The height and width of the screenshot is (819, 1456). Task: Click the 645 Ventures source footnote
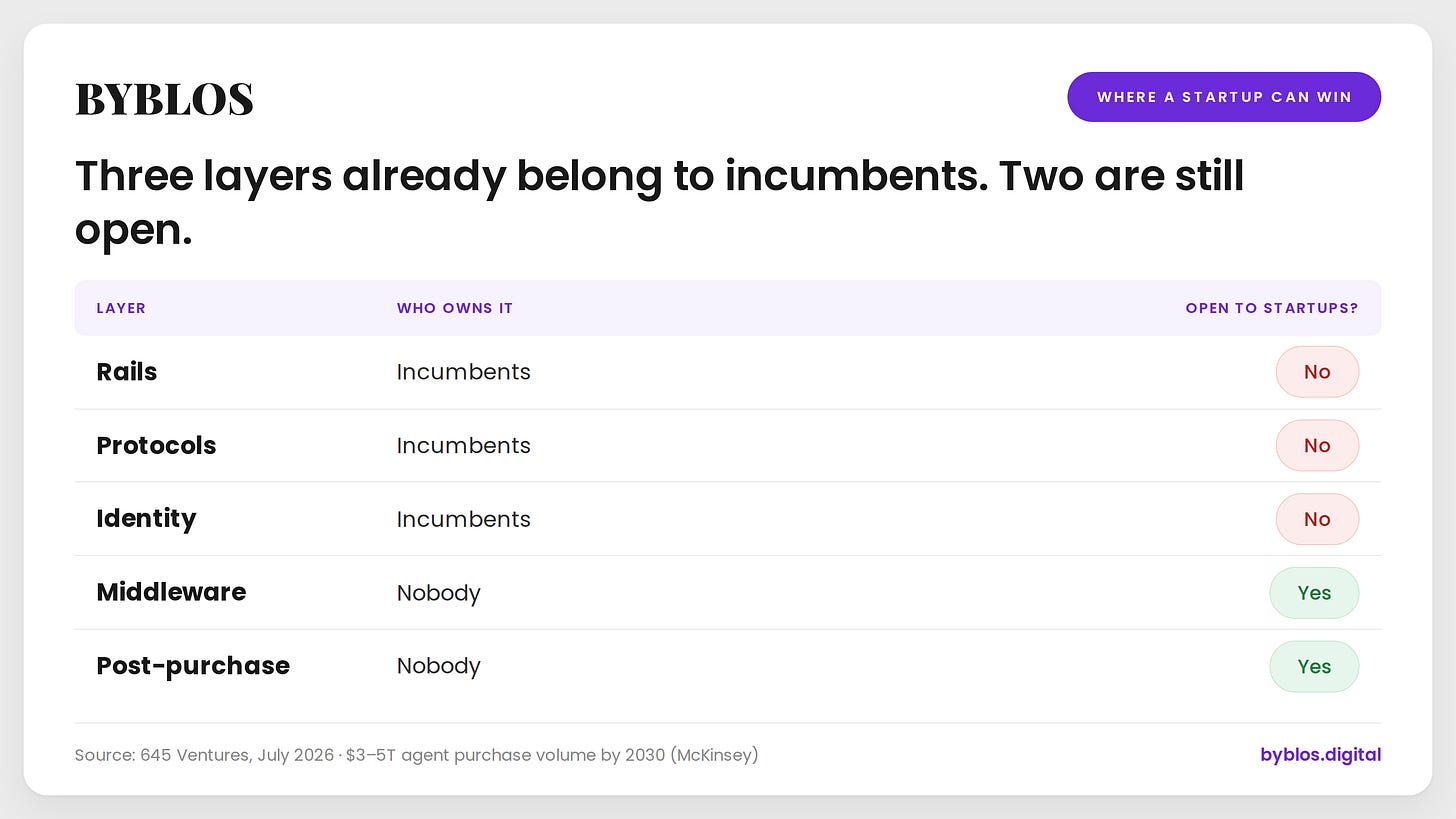pyautogui.click(x=417, y=755)
